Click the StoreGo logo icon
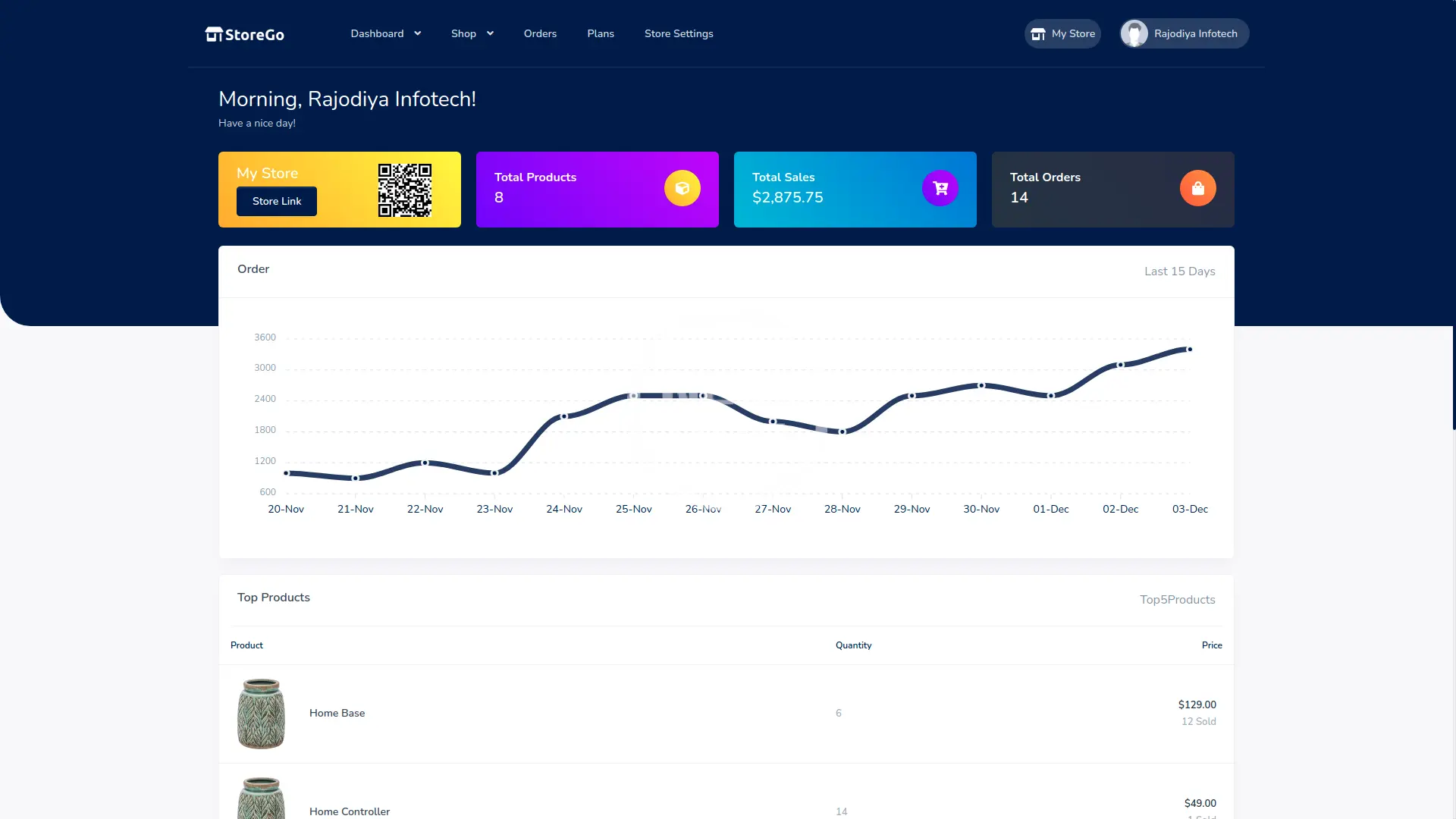This screenshot has height=819, width=1456. coord(213,34)
